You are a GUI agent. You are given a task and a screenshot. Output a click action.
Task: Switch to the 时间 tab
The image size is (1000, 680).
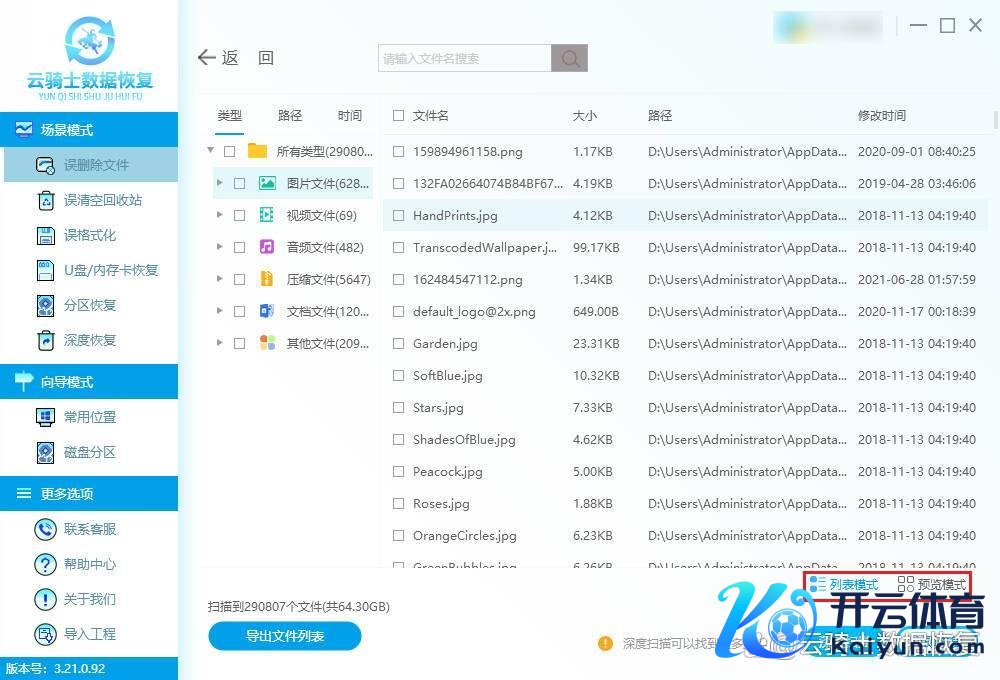click(350, 116)
